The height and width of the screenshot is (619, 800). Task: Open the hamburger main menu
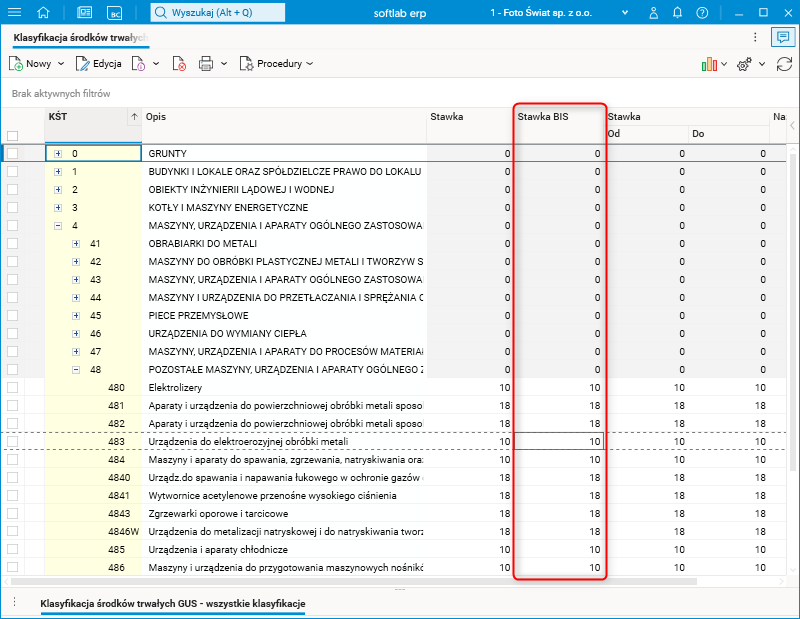point(14,13)
